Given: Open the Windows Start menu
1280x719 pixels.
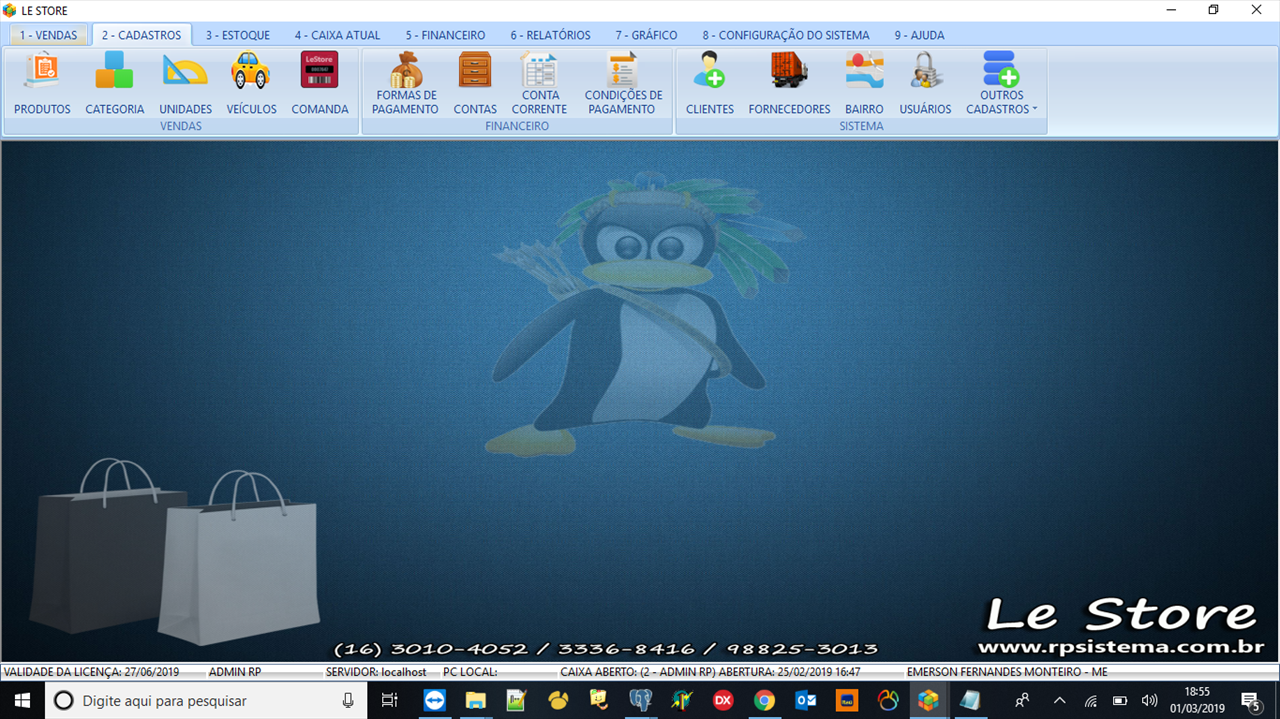Looking at the screenshot, I should 22,700.
